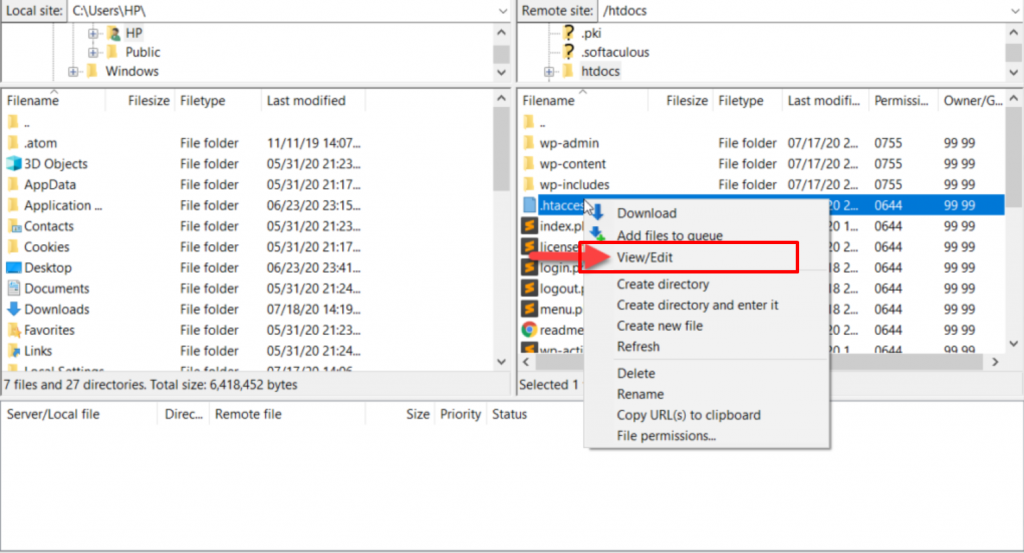Click the .atom folder icon
The width and height of the screenshot is (1024, 553).
[x=13, y=143]
